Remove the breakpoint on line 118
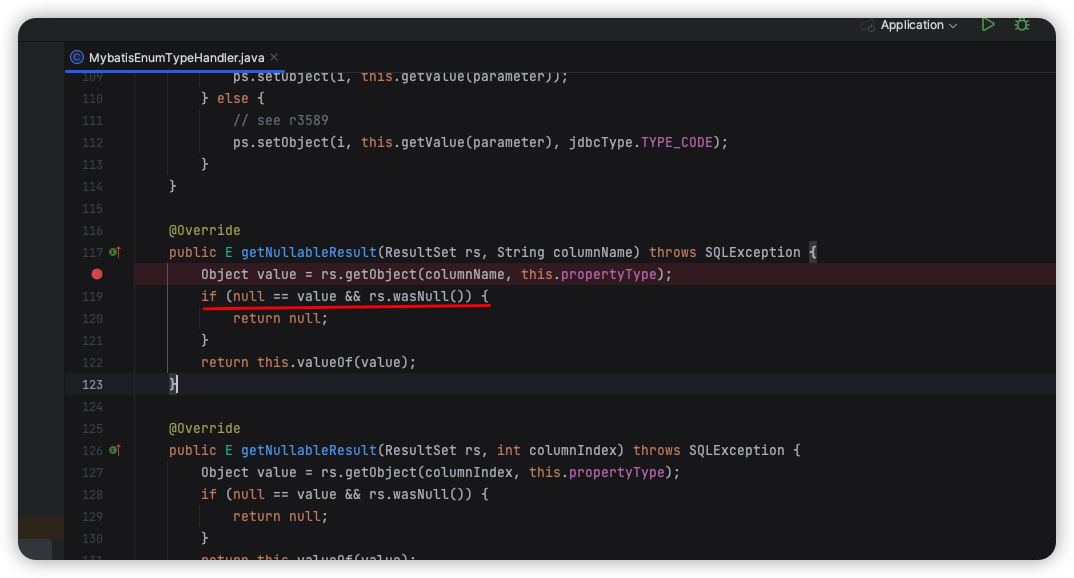 (97, 274)
